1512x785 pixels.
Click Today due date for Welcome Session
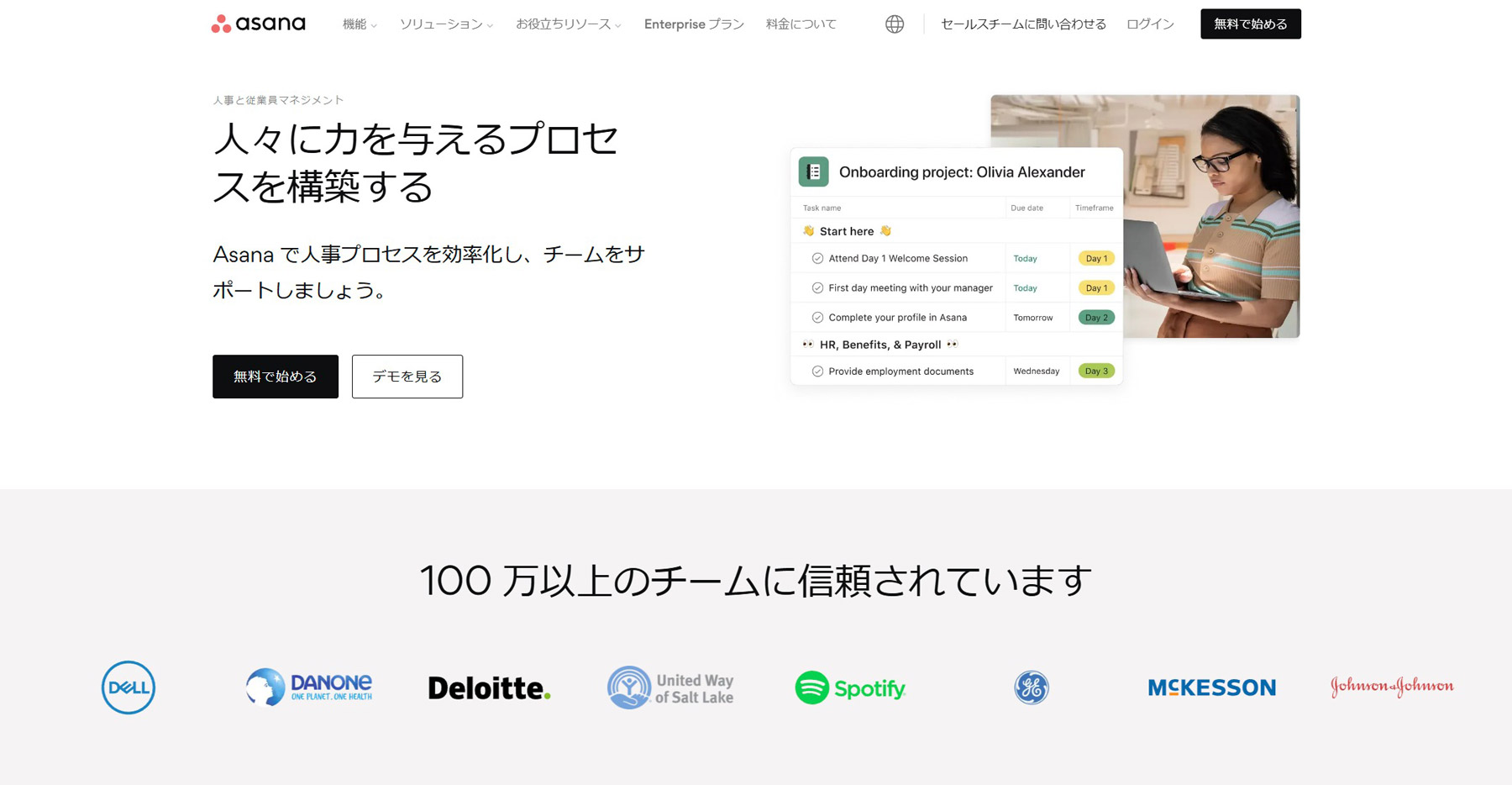point(1025,259)
